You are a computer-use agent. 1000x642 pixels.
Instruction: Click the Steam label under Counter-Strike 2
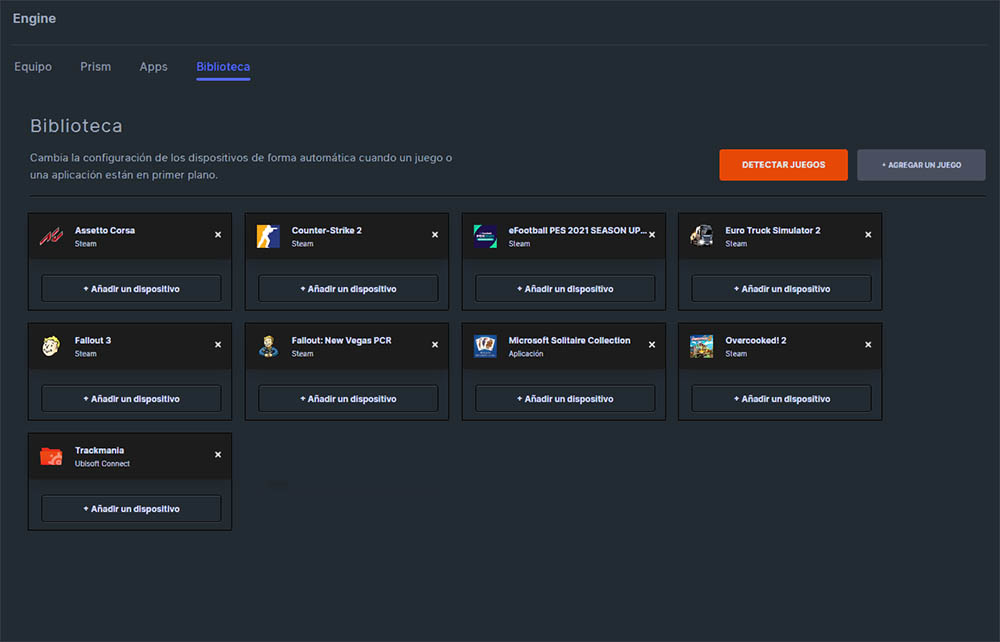click(302, 244)
